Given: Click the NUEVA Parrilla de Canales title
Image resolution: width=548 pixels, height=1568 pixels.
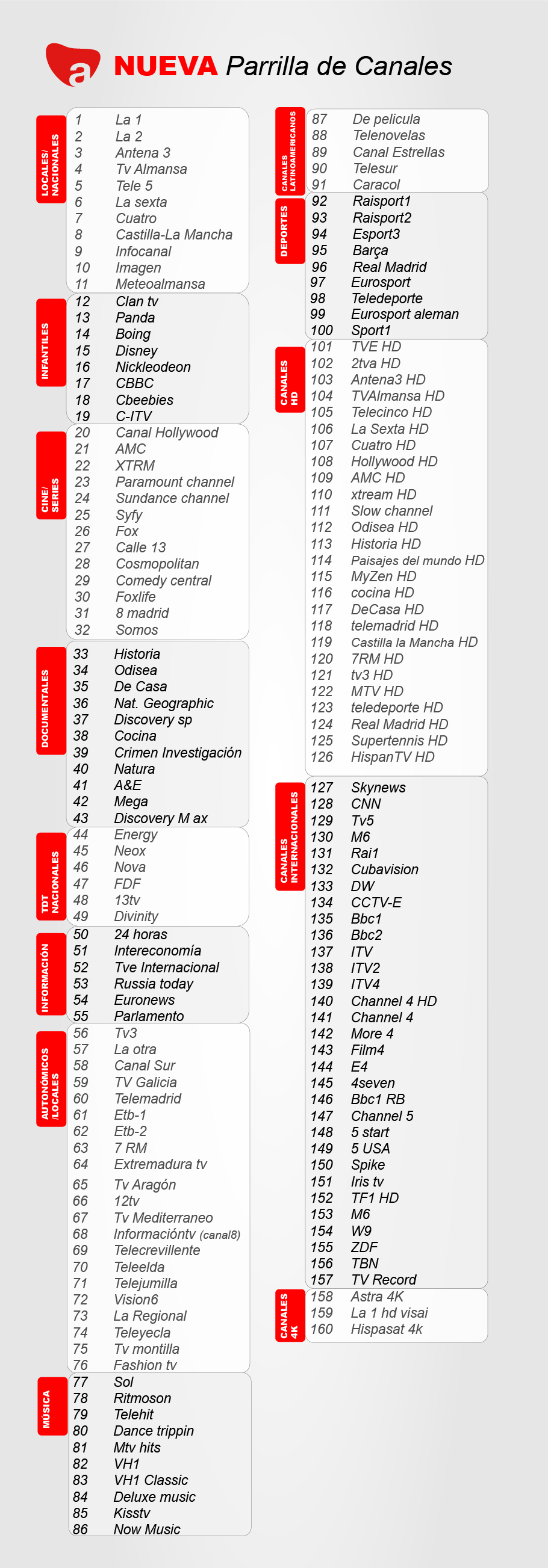Looking at the screenshot, I should 282,66.
